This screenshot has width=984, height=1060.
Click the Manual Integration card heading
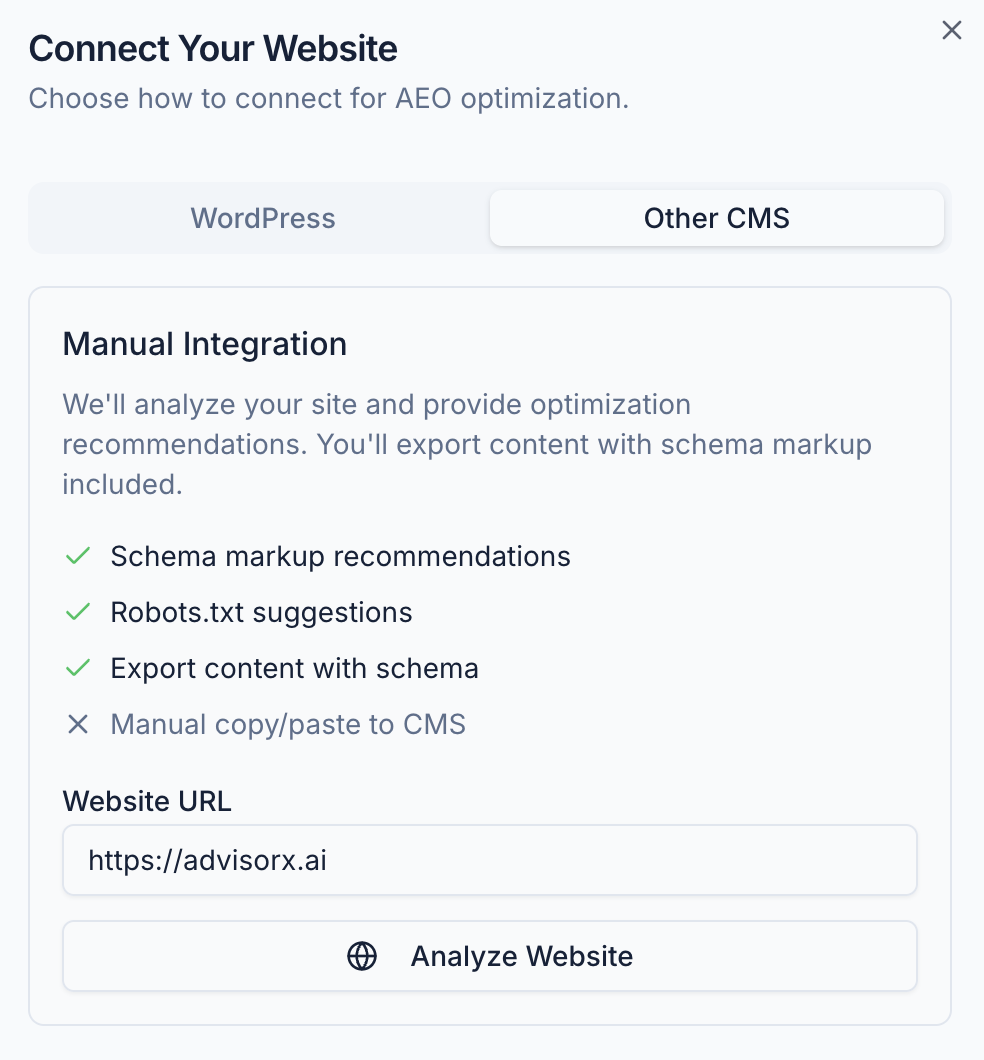click(x=205, y=343)
